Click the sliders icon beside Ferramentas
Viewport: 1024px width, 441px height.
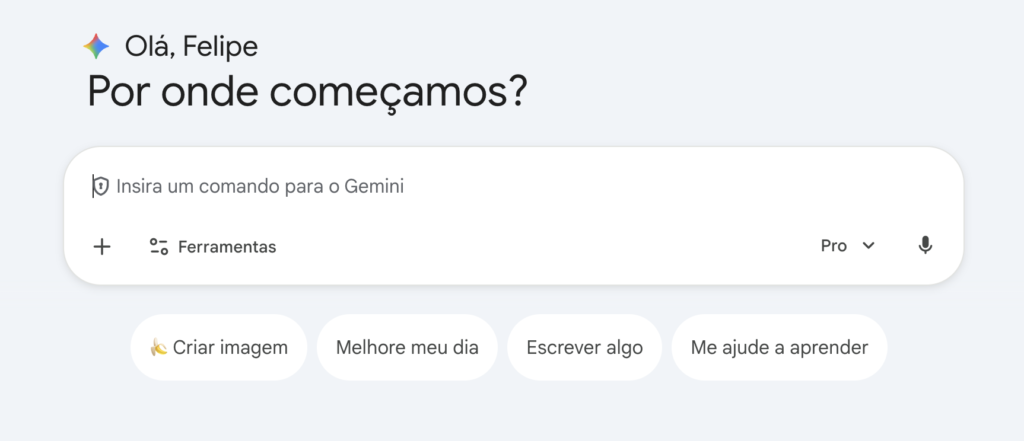click(x=158, y=246)
